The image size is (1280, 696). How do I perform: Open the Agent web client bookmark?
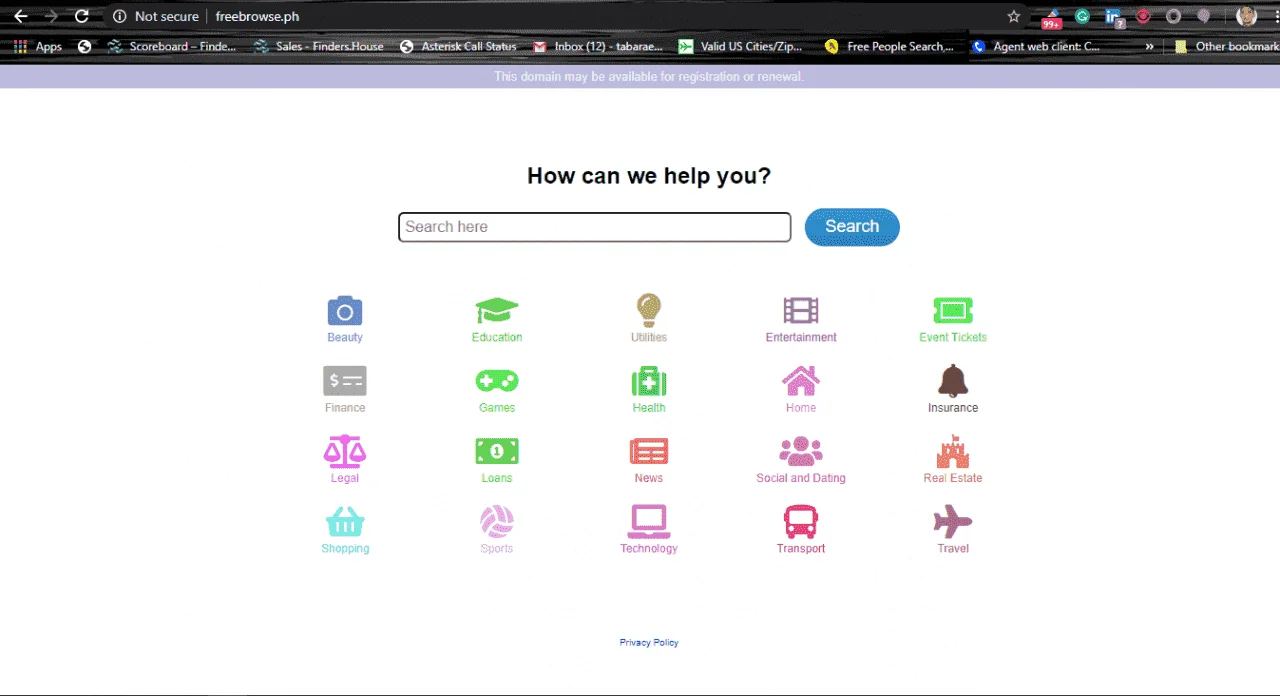tap(1037, 46)
